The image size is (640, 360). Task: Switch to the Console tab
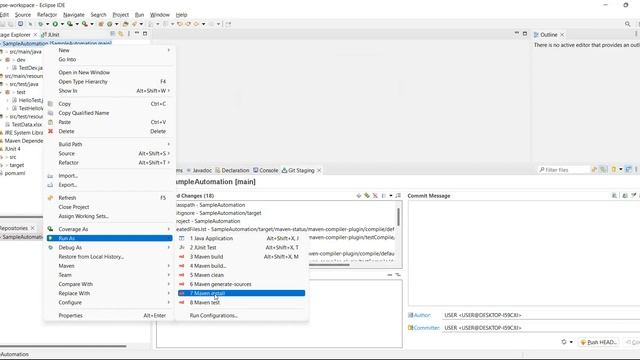point(265,170)
